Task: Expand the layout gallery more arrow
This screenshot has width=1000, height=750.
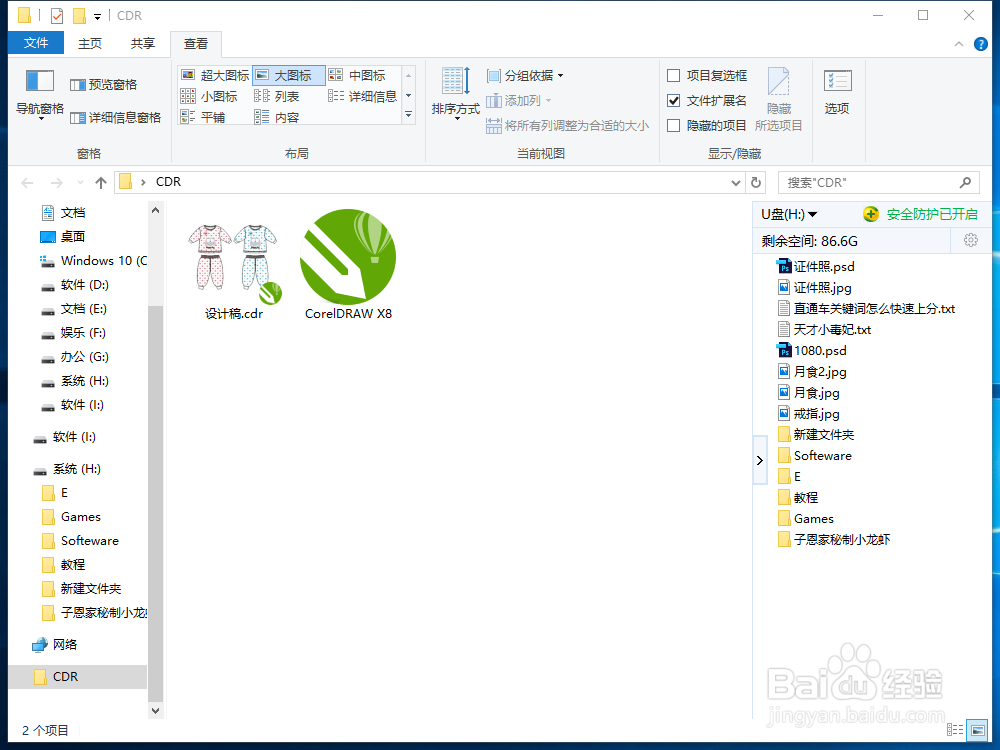Action: pos(409,115)
